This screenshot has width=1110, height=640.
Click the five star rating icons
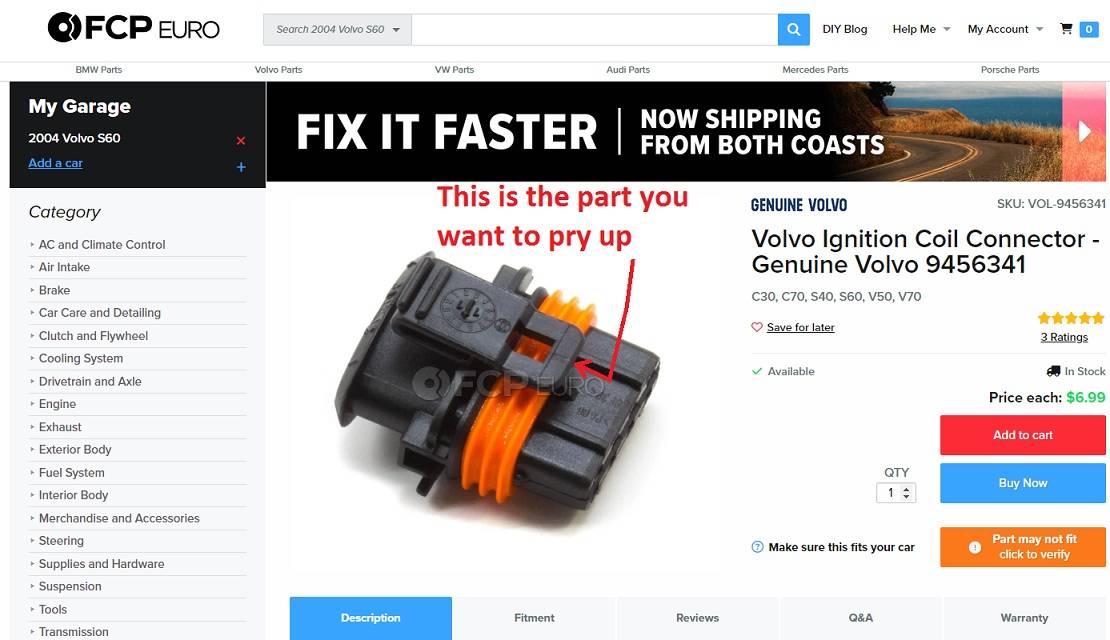(1070, 318)
